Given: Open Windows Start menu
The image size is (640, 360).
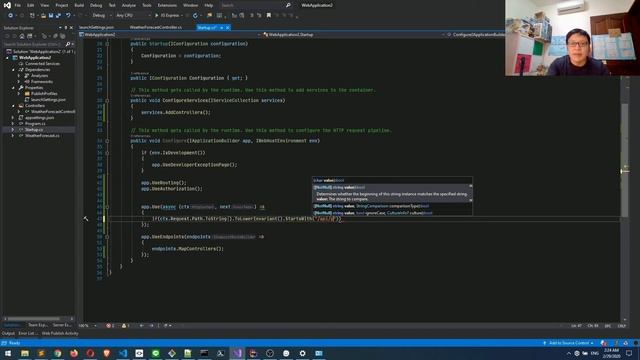Looking at the screenshot, I should [x=8, y=353].
